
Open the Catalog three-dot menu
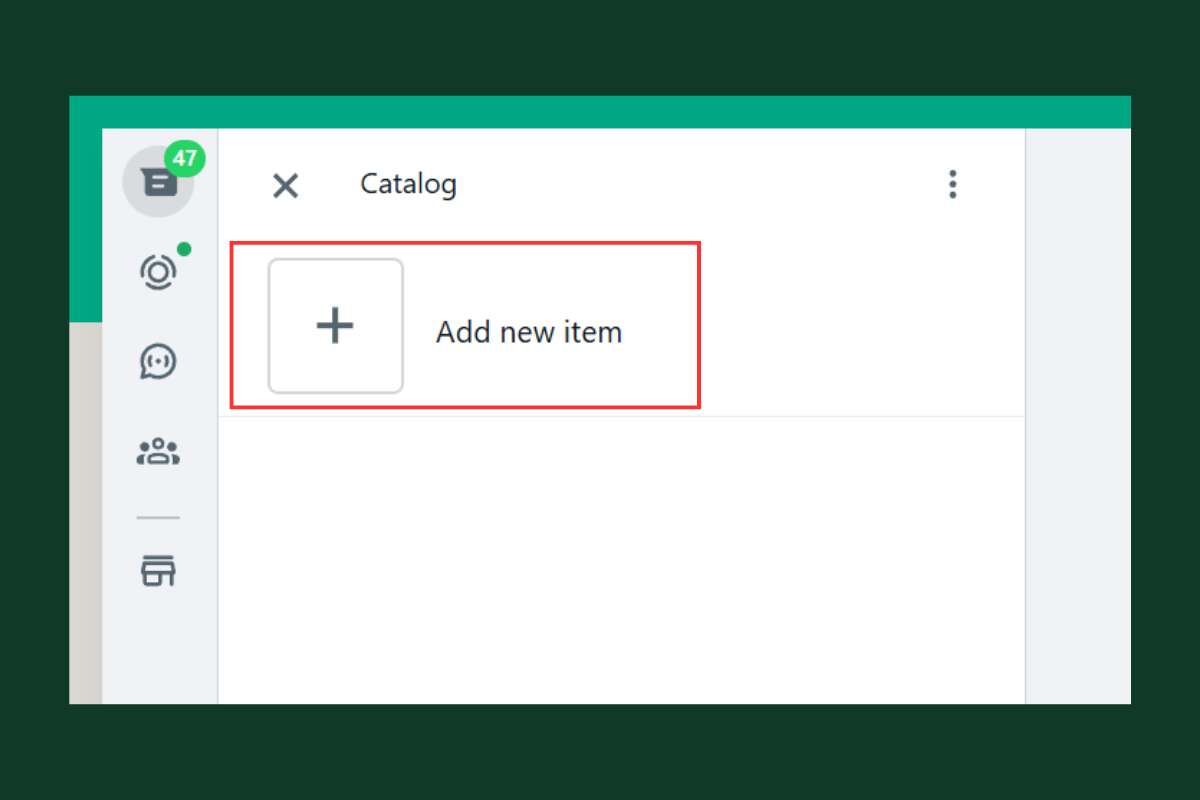click(952, 184)
